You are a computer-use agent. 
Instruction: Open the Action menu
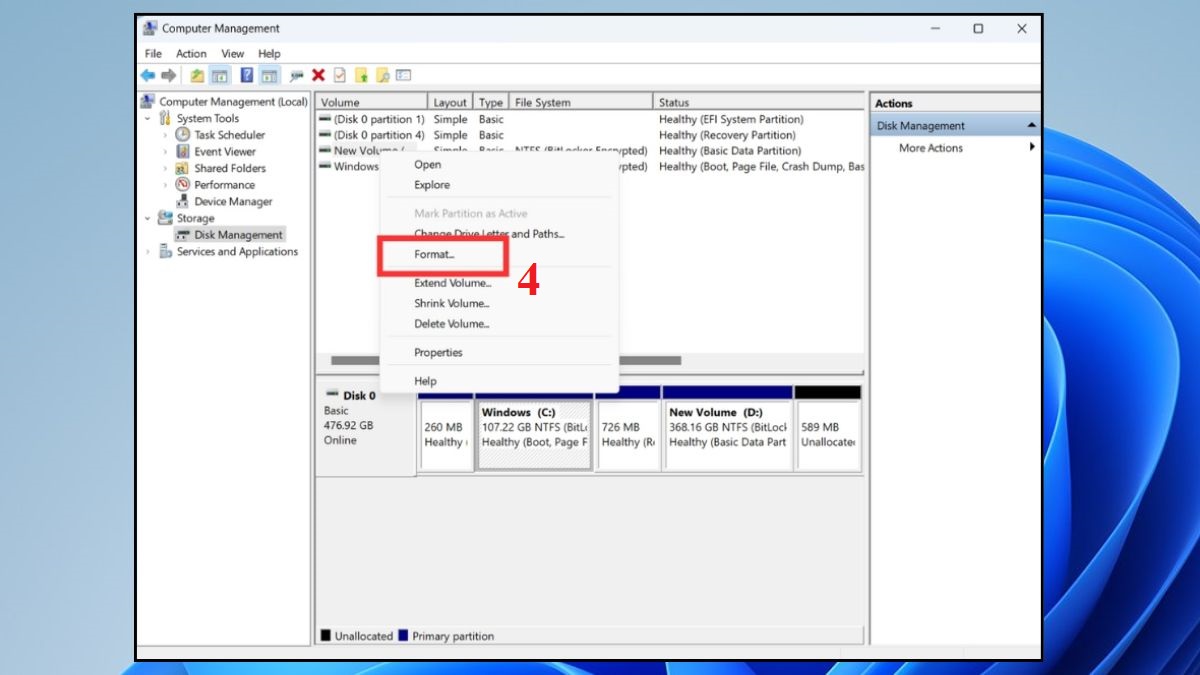click(190, 53)
